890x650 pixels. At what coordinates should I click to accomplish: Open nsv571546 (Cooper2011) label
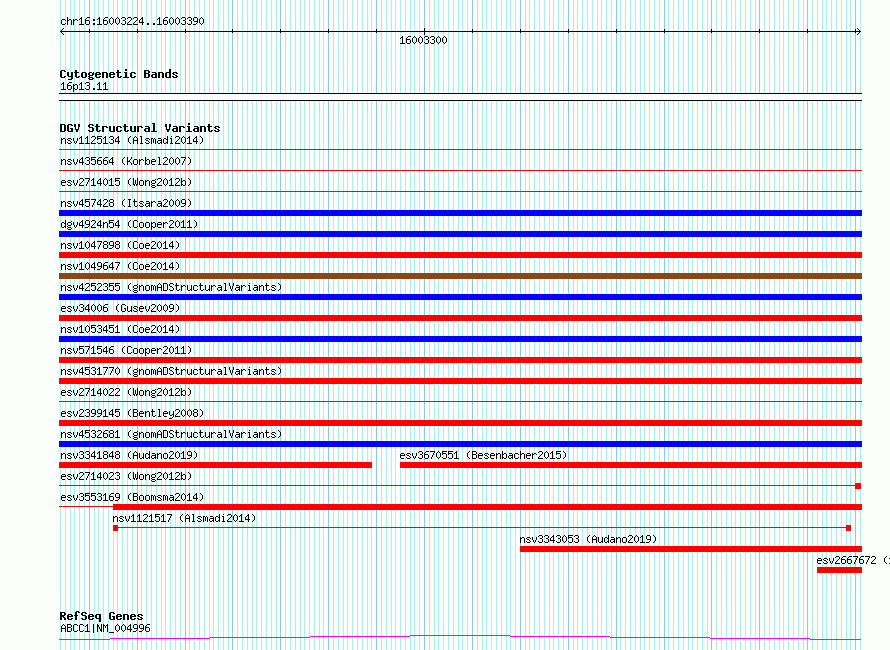click(x=126, y=350)
